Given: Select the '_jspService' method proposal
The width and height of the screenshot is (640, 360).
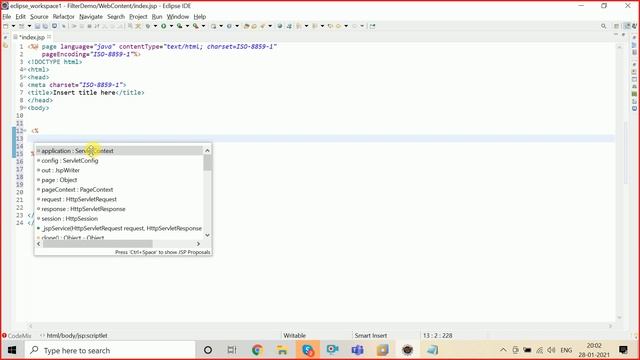Looking at the screenshot, I should [119, 228].
